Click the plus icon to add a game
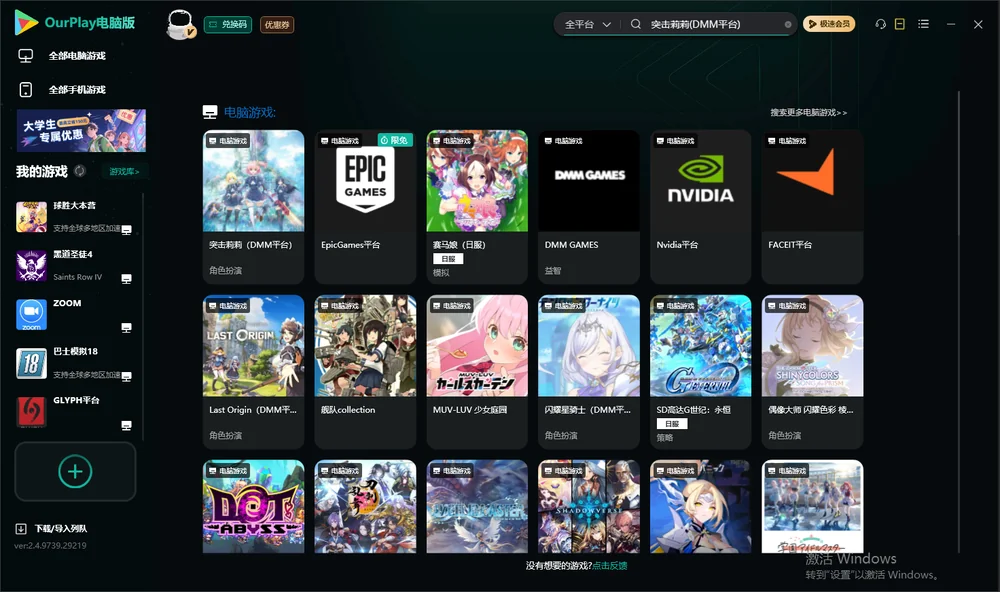The height and width of the screenshot is (592, 1000). pos(75,471)
